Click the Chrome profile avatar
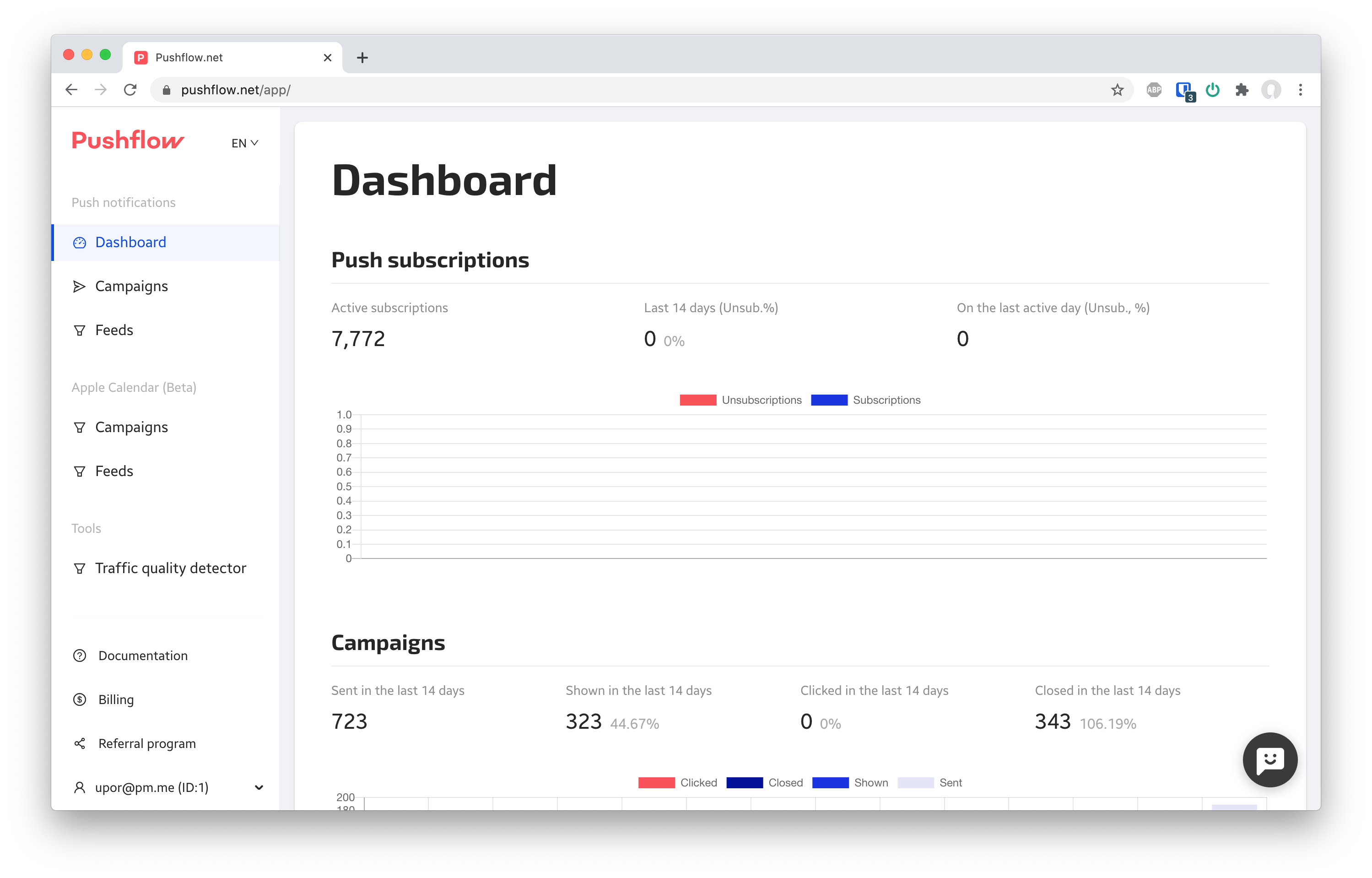The width and height of the screenshot is (1372, 878). [1270, 90]
